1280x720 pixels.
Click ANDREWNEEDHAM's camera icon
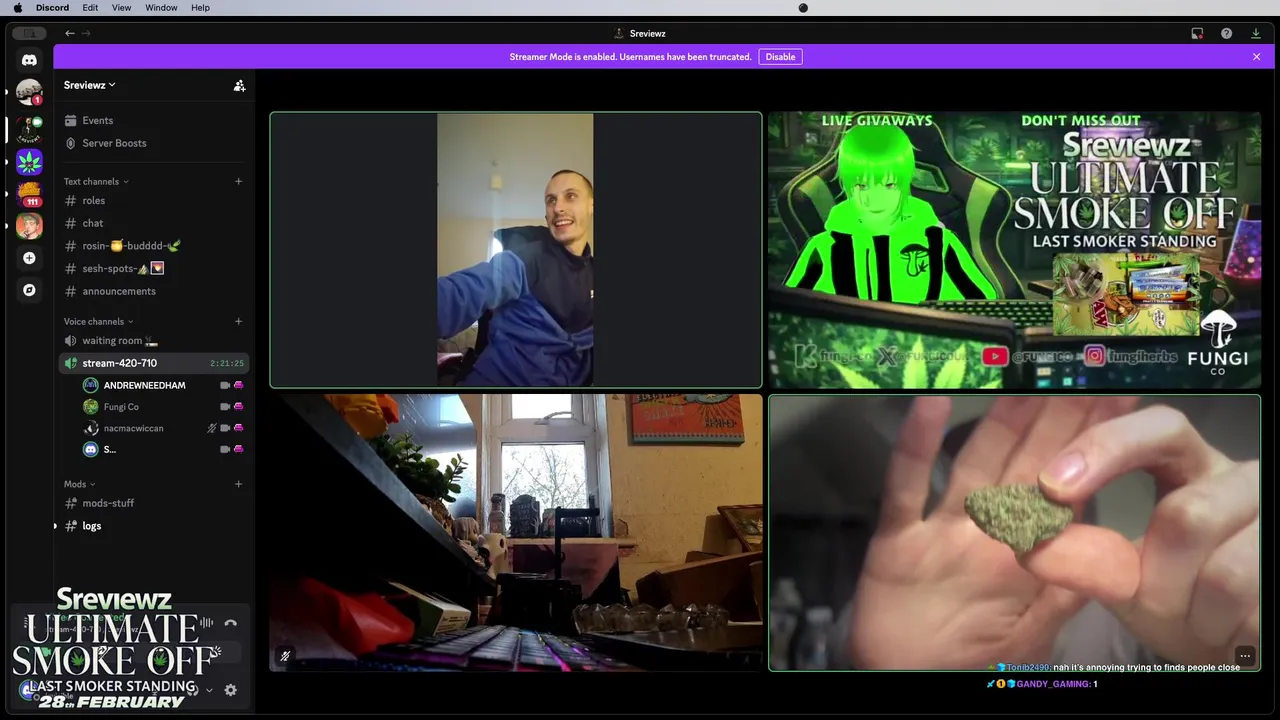pyautogui.click(x=225, y=385)
